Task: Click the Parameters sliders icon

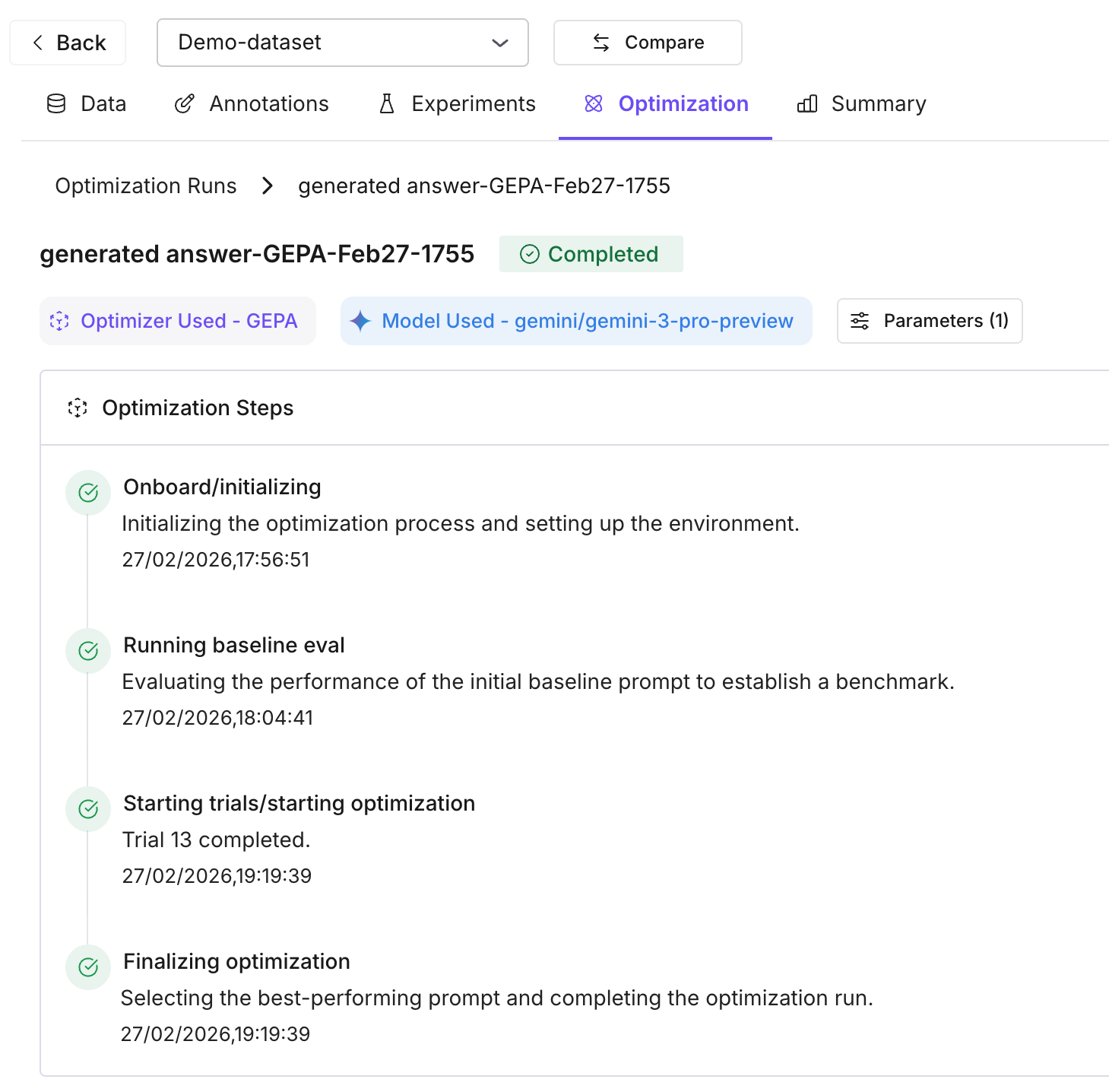Action: [860, 321]
